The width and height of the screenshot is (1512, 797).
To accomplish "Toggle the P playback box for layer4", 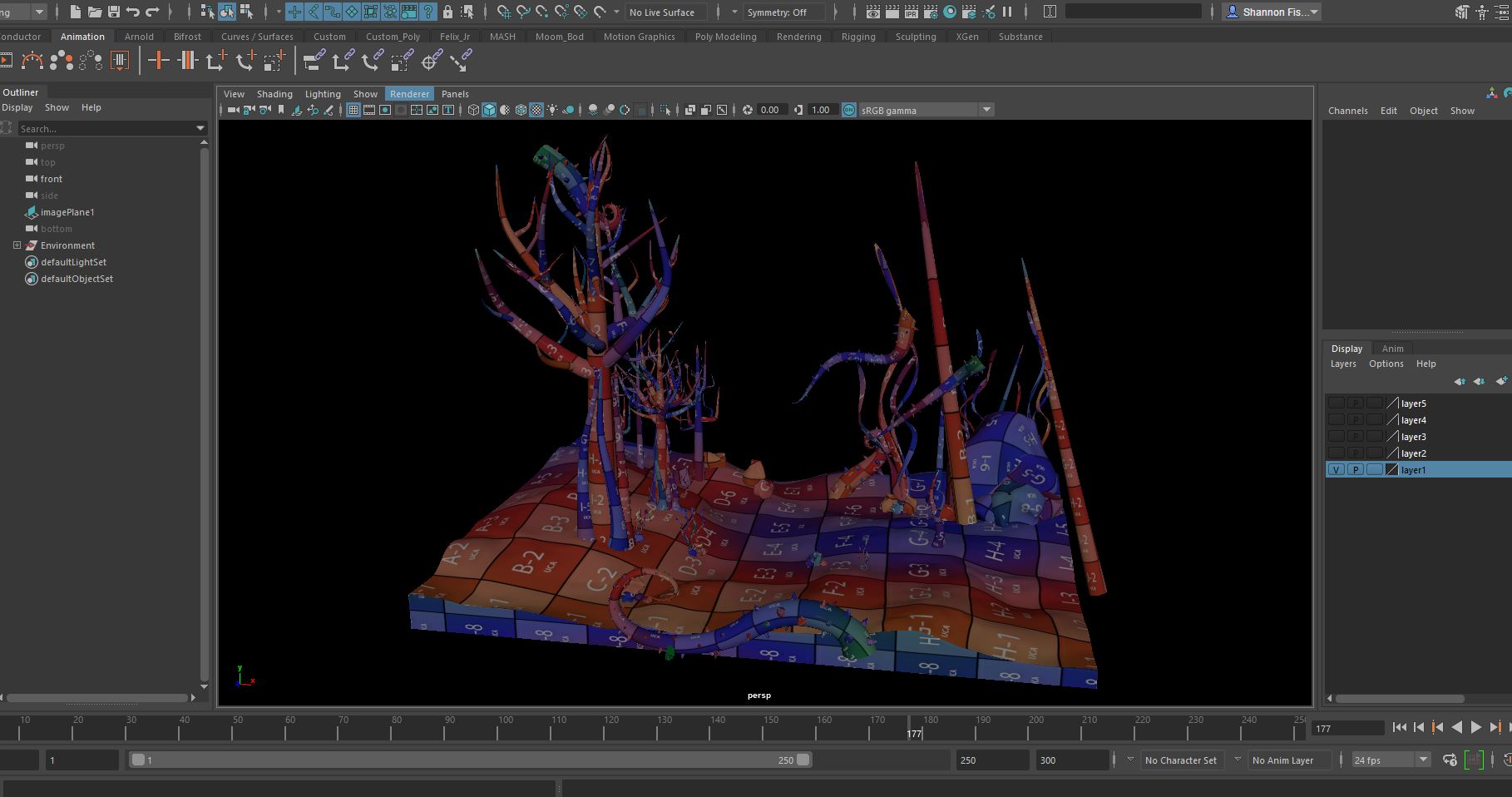I will pyautogui.click(x=1355, y=419).
